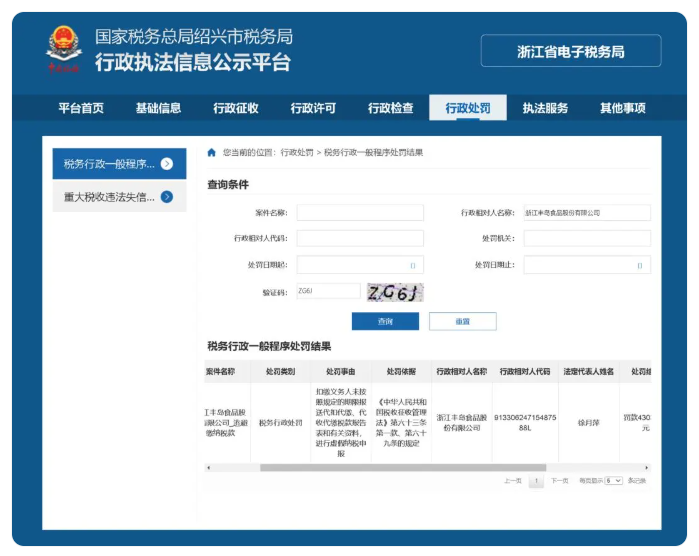699x556 pixels.
Task: Open calendar icon for 处罚日期止 field
Action: click(640, 265)
